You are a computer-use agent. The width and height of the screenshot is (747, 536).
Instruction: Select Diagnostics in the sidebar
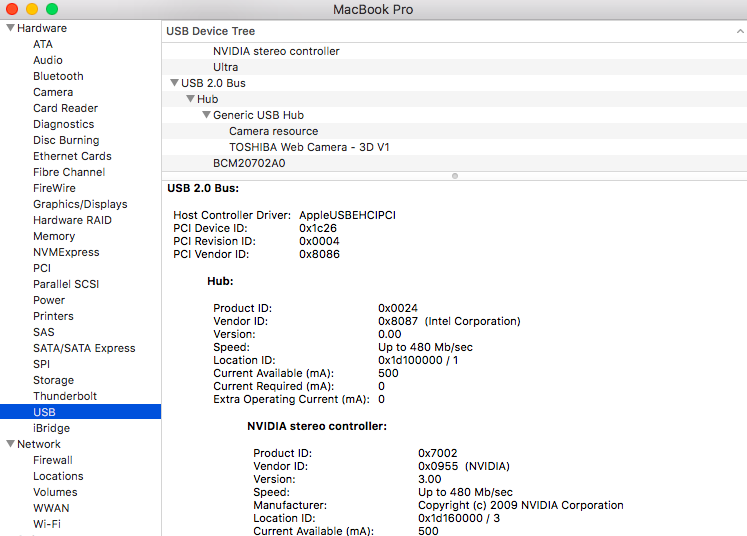pos(63,124)
